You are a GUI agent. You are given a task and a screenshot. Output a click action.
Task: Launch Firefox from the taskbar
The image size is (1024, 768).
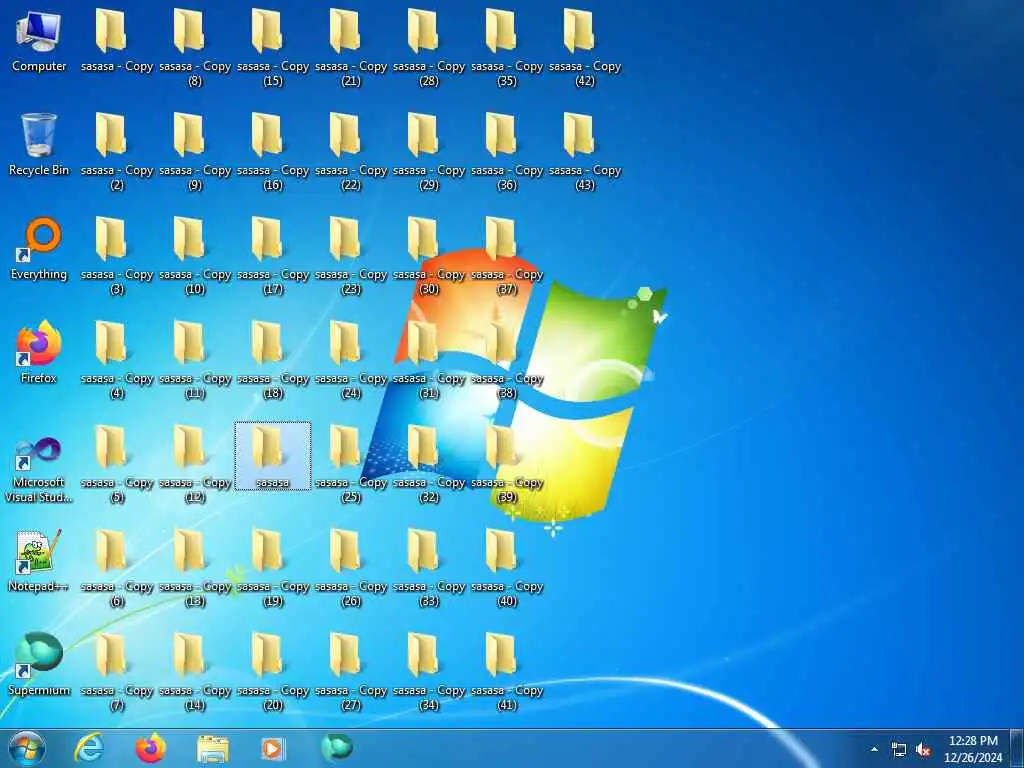click(151, 748)
